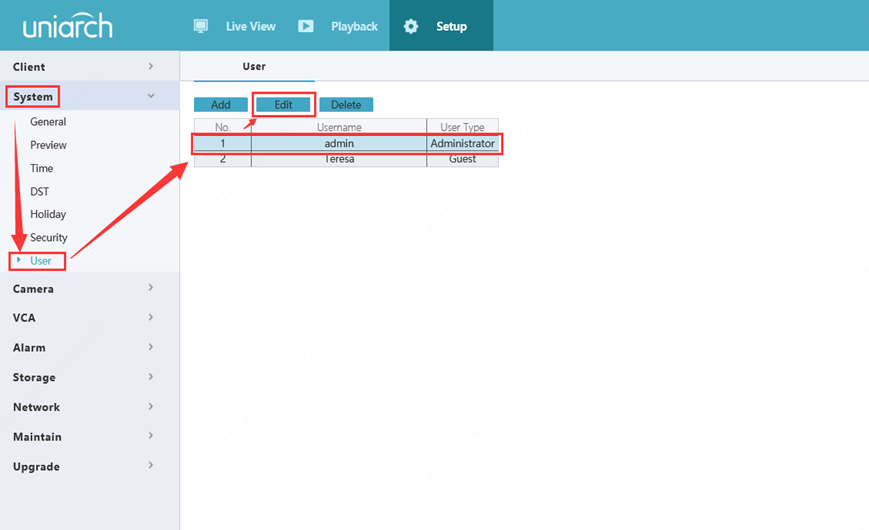Viewport: 869px width, 530px height.
Task: Expand the Camera section chevron
Action: click(151, 288)
